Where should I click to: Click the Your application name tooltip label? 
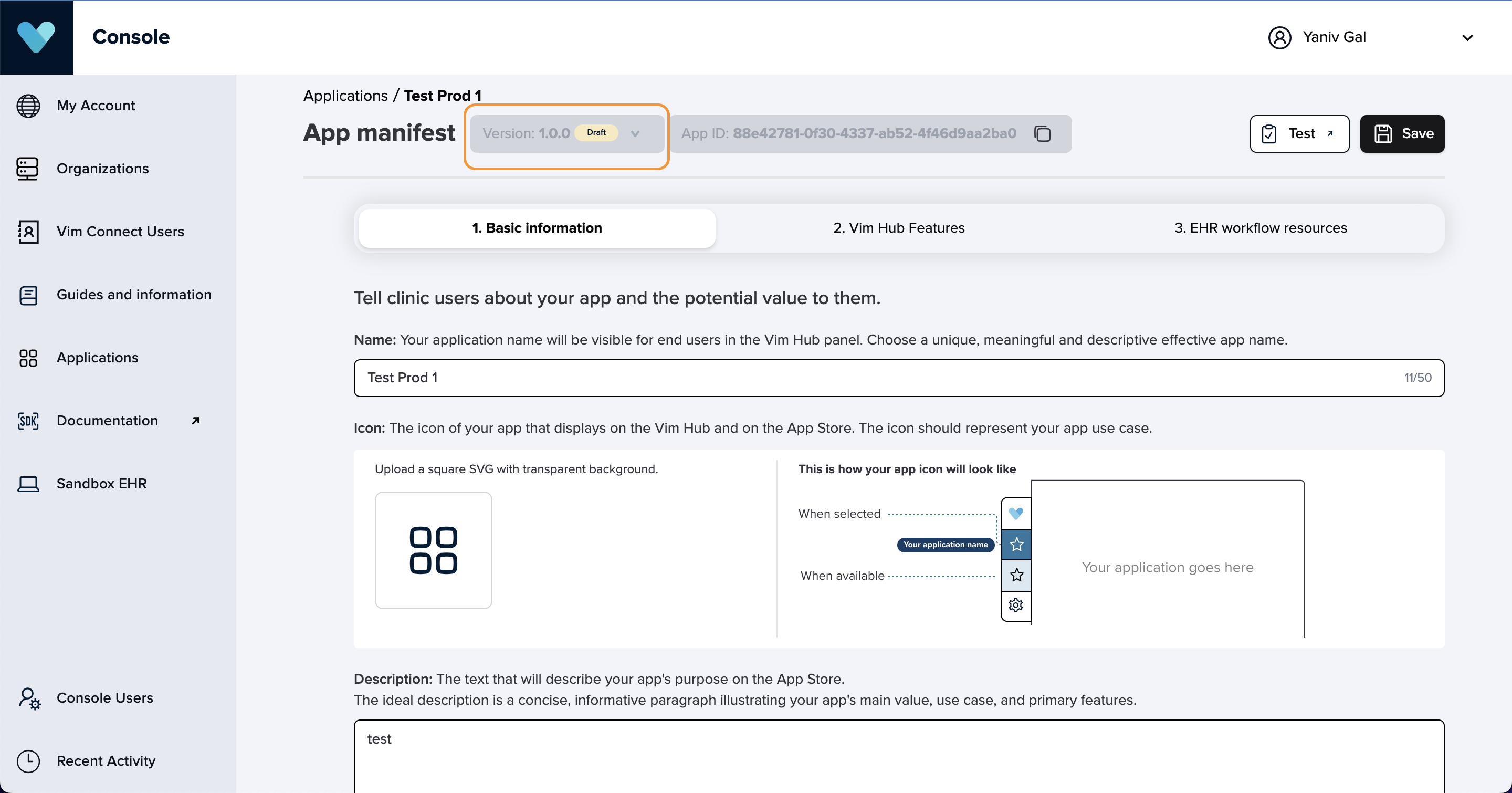(x=946, y=545)
